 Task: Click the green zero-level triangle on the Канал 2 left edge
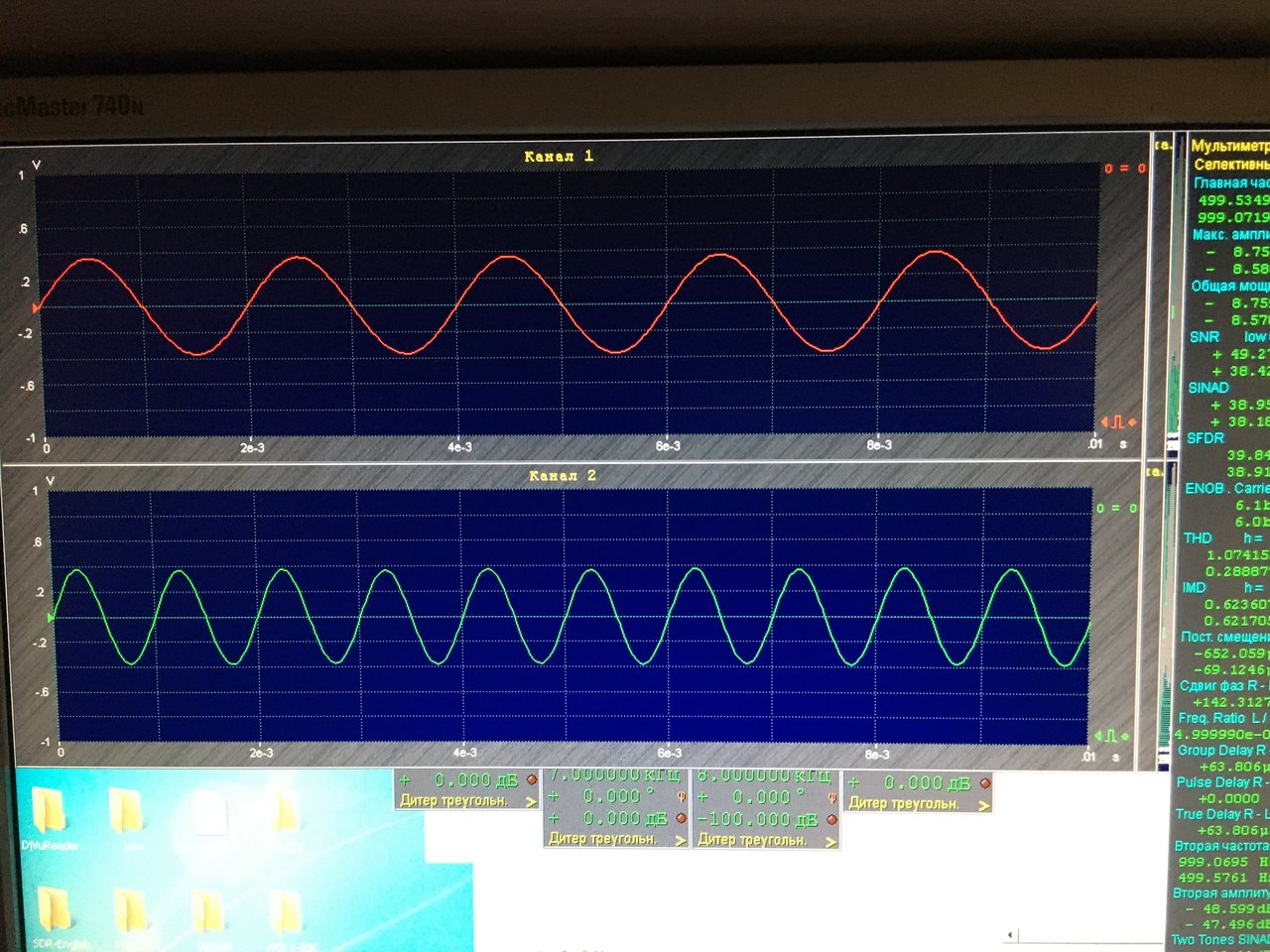pos(51,618)
